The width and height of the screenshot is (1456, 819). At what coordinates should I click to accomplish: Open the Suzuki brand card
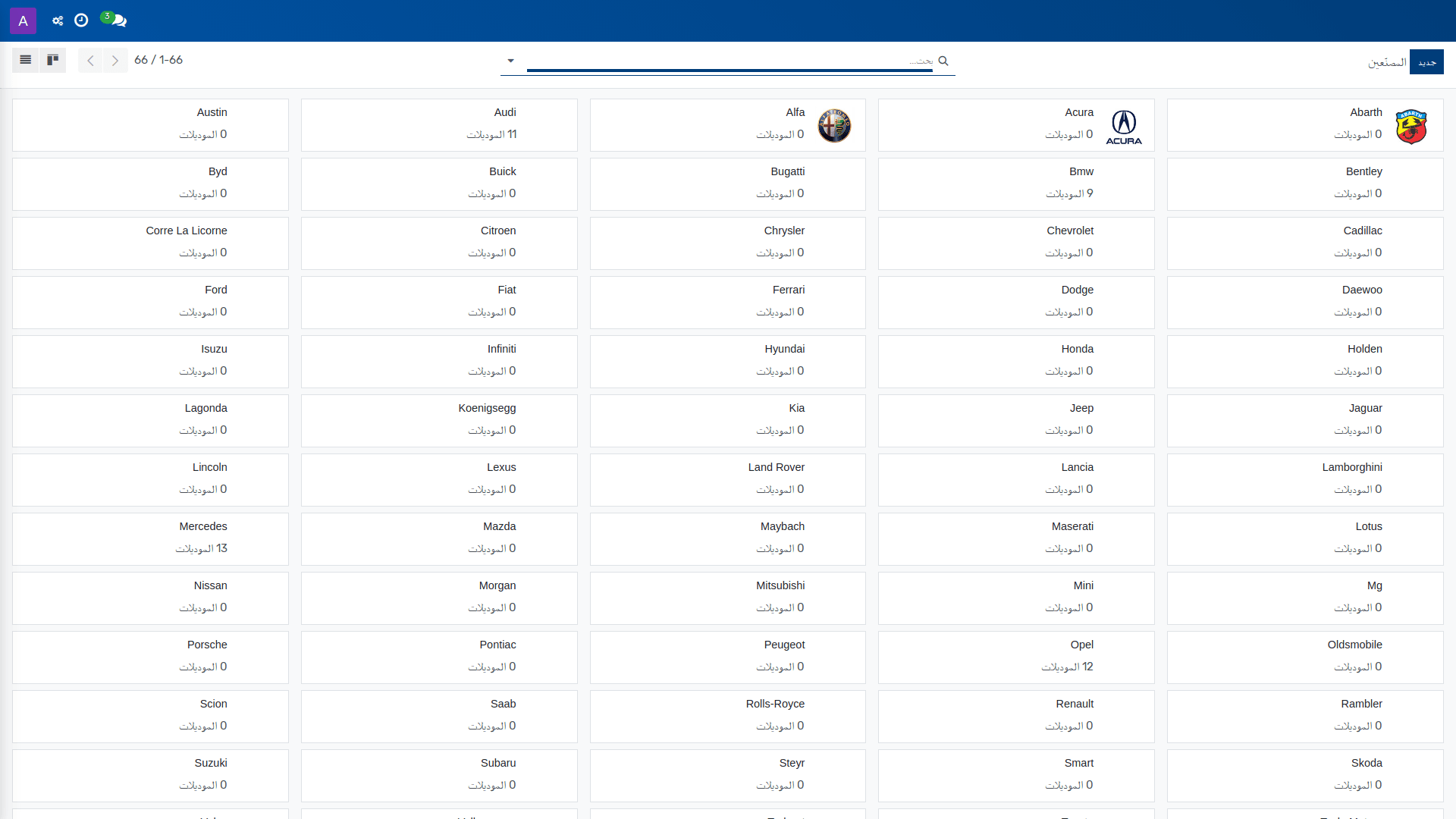pos(150,776)
